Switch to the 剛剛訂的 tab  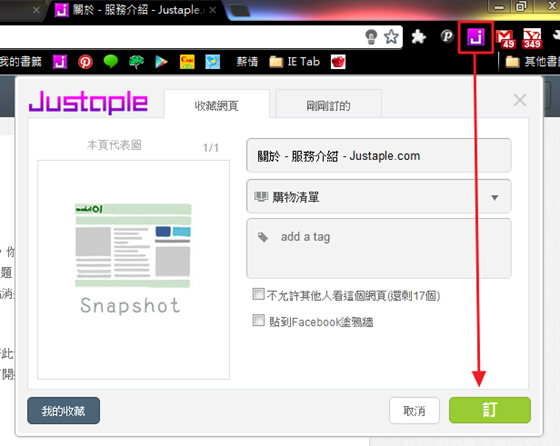coord(328,104)
